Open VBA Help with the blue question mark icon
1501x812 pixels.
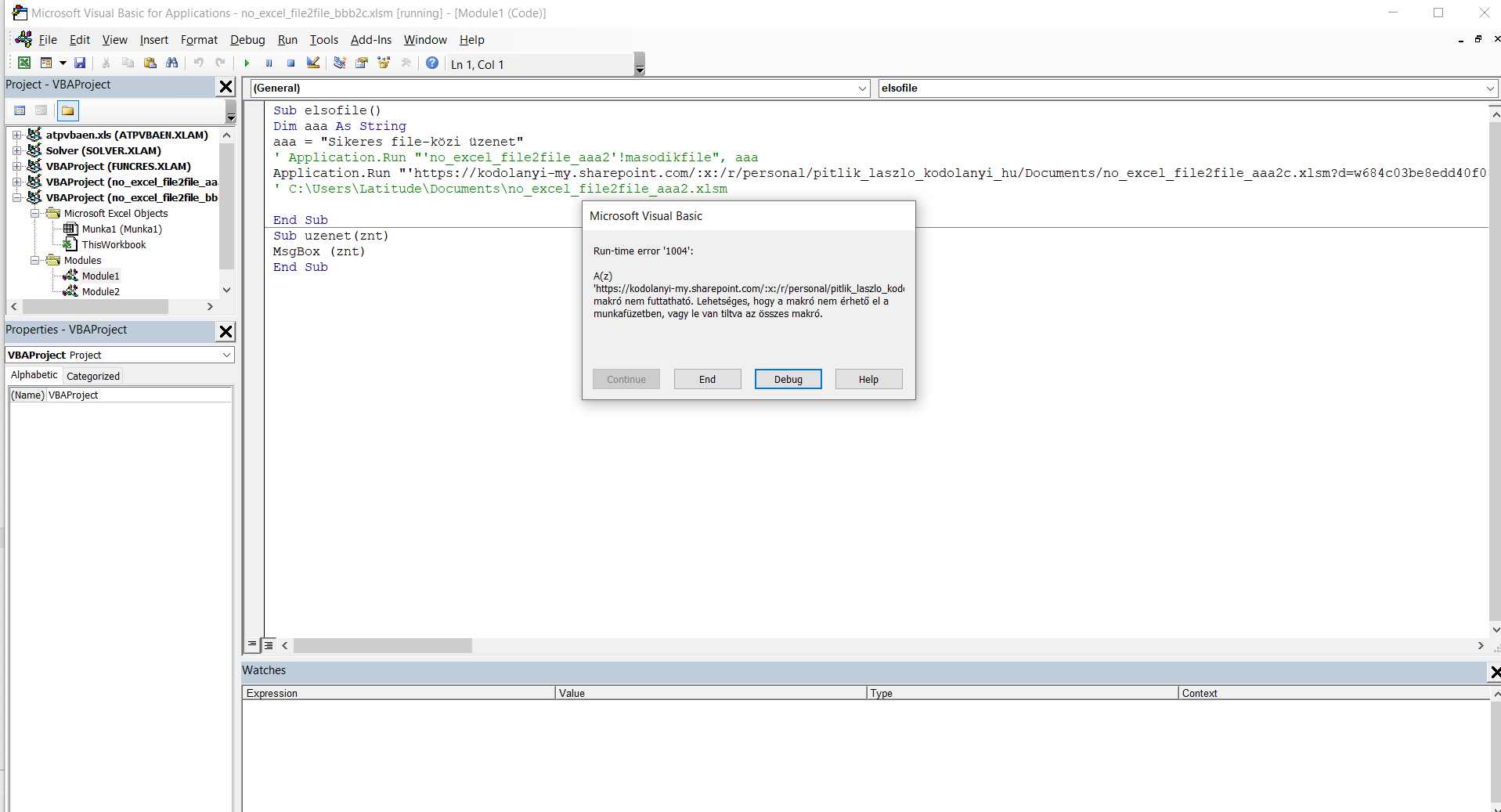coord(432,63)
